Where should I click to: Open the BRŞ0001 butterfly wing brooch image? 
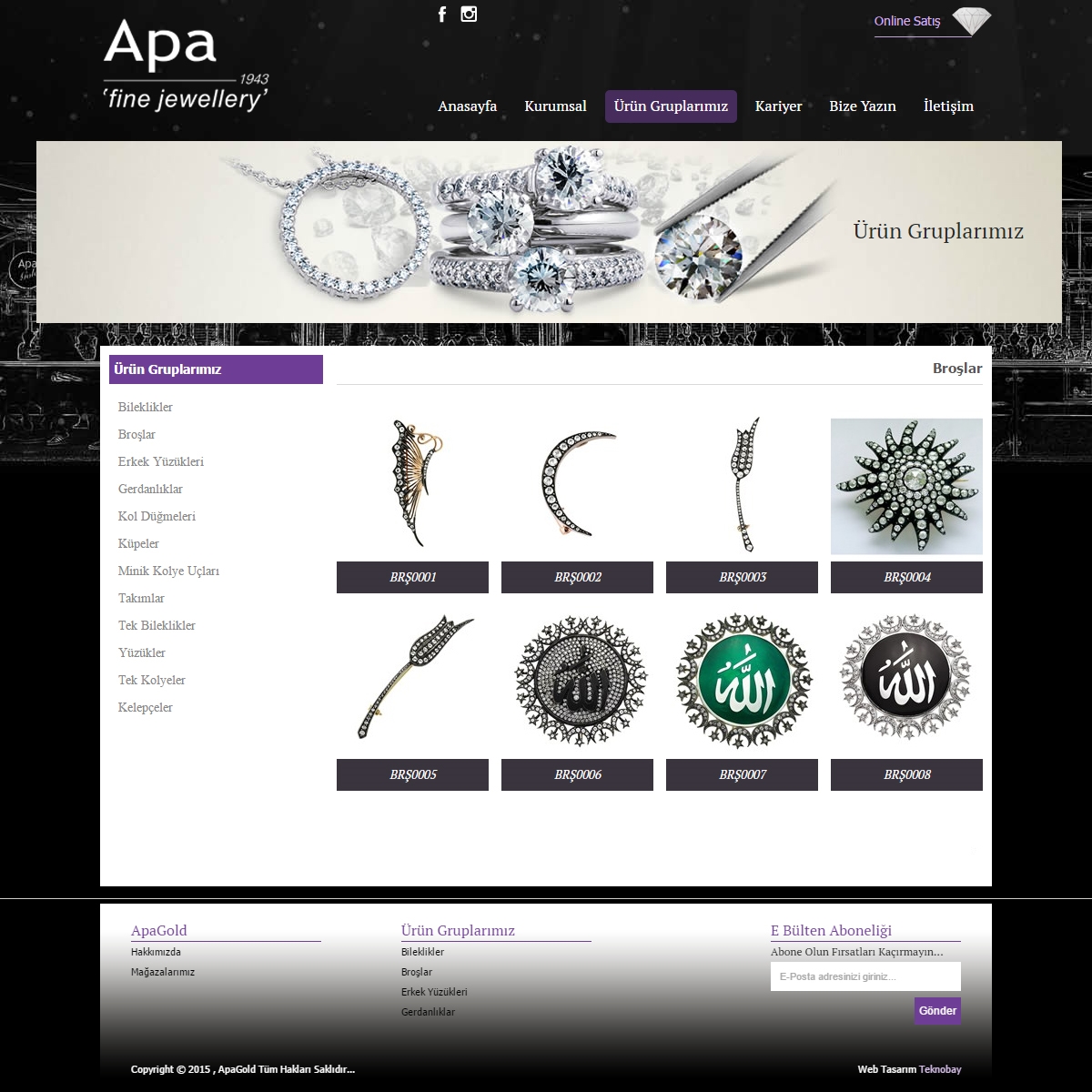[x=412, y=482]
